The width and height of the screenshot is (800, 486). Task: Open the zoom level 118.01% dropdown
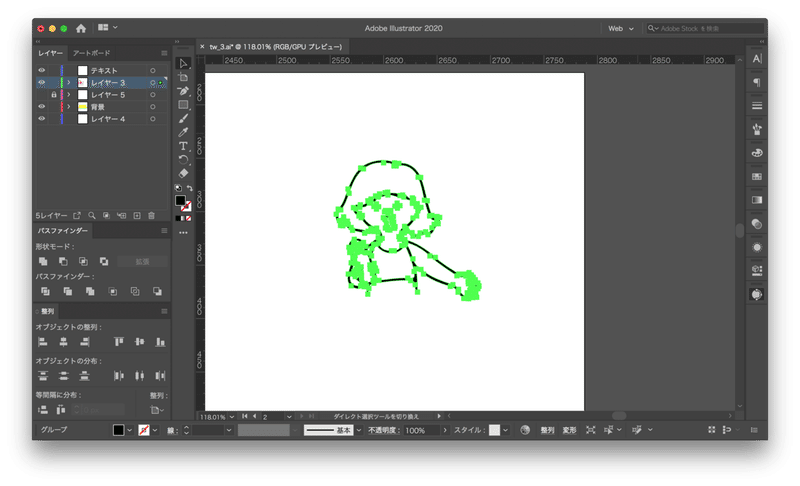click(x=232, y=417)
